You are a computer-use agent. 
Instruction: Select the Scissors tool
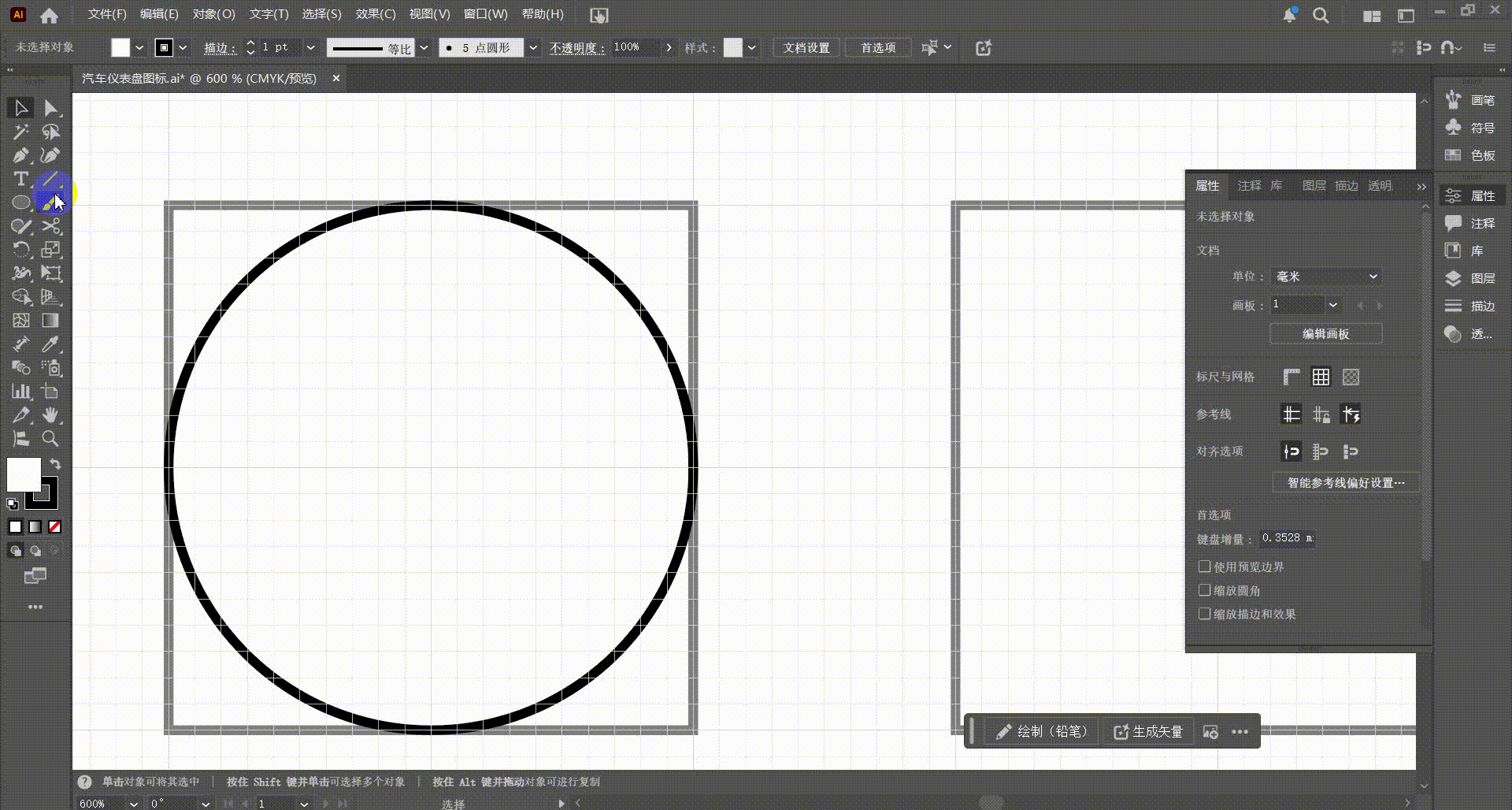pyautogui.click(x=51, y=226)
